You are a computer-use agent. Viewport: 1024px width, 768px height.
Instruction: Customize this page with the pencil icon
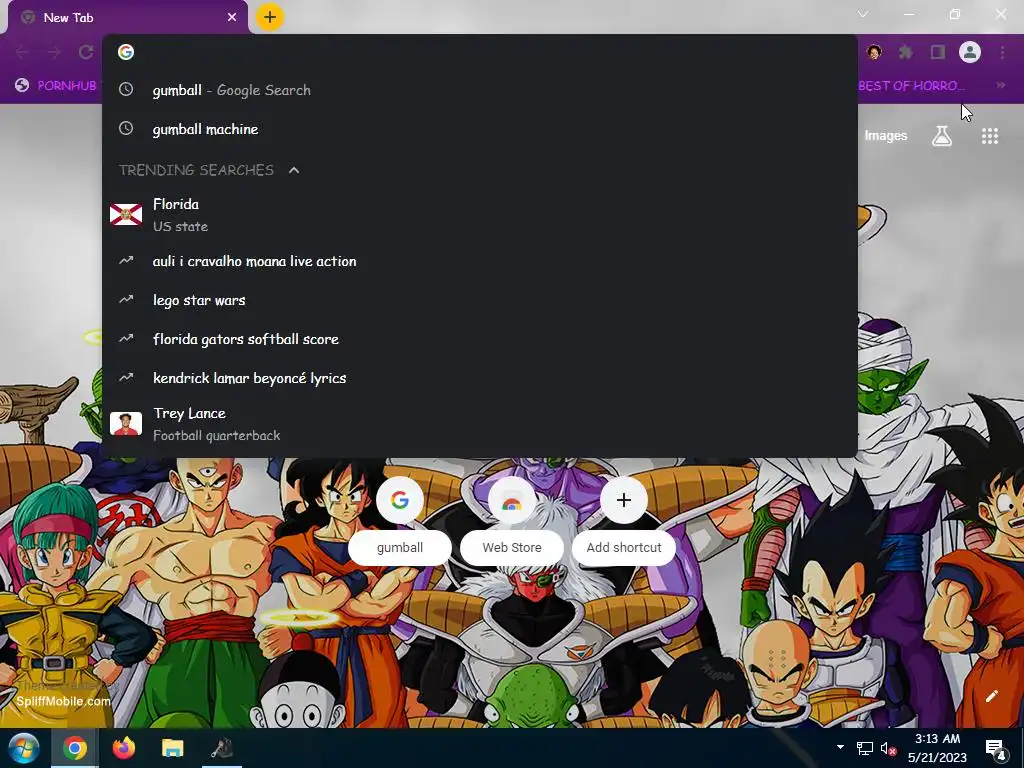992,696
